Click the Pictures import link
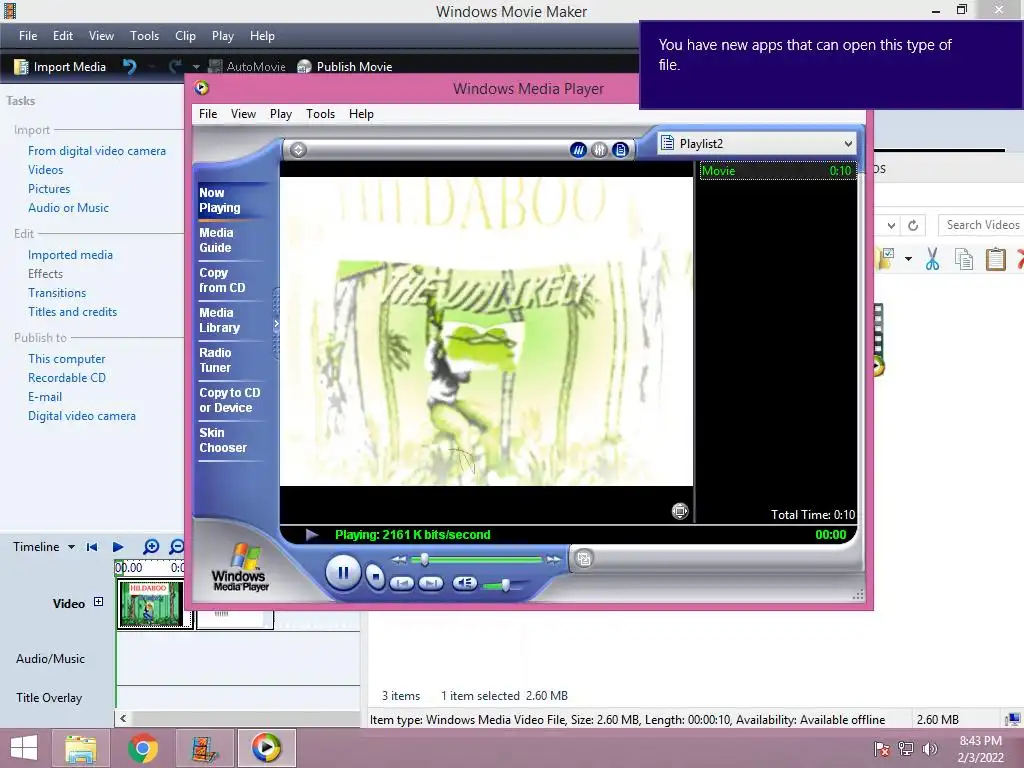This screenshot has width=1024, height=768. (49, 189)
